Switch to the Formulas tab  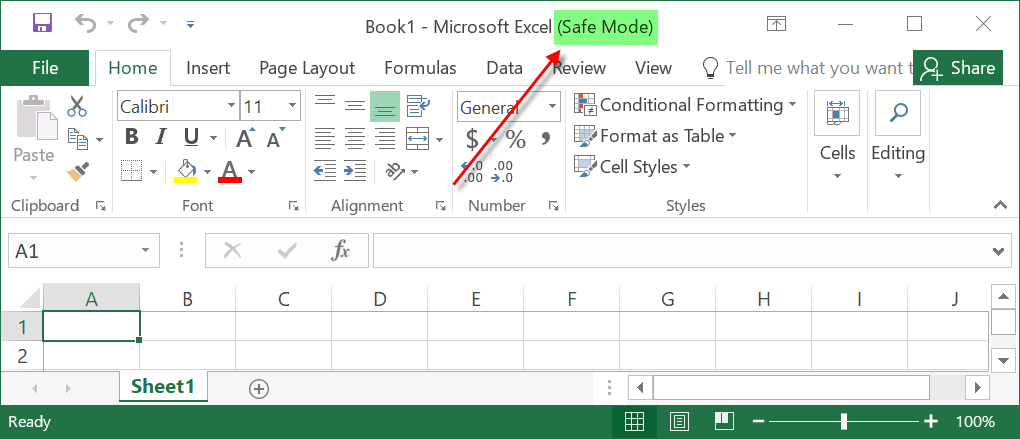point(420,68)
